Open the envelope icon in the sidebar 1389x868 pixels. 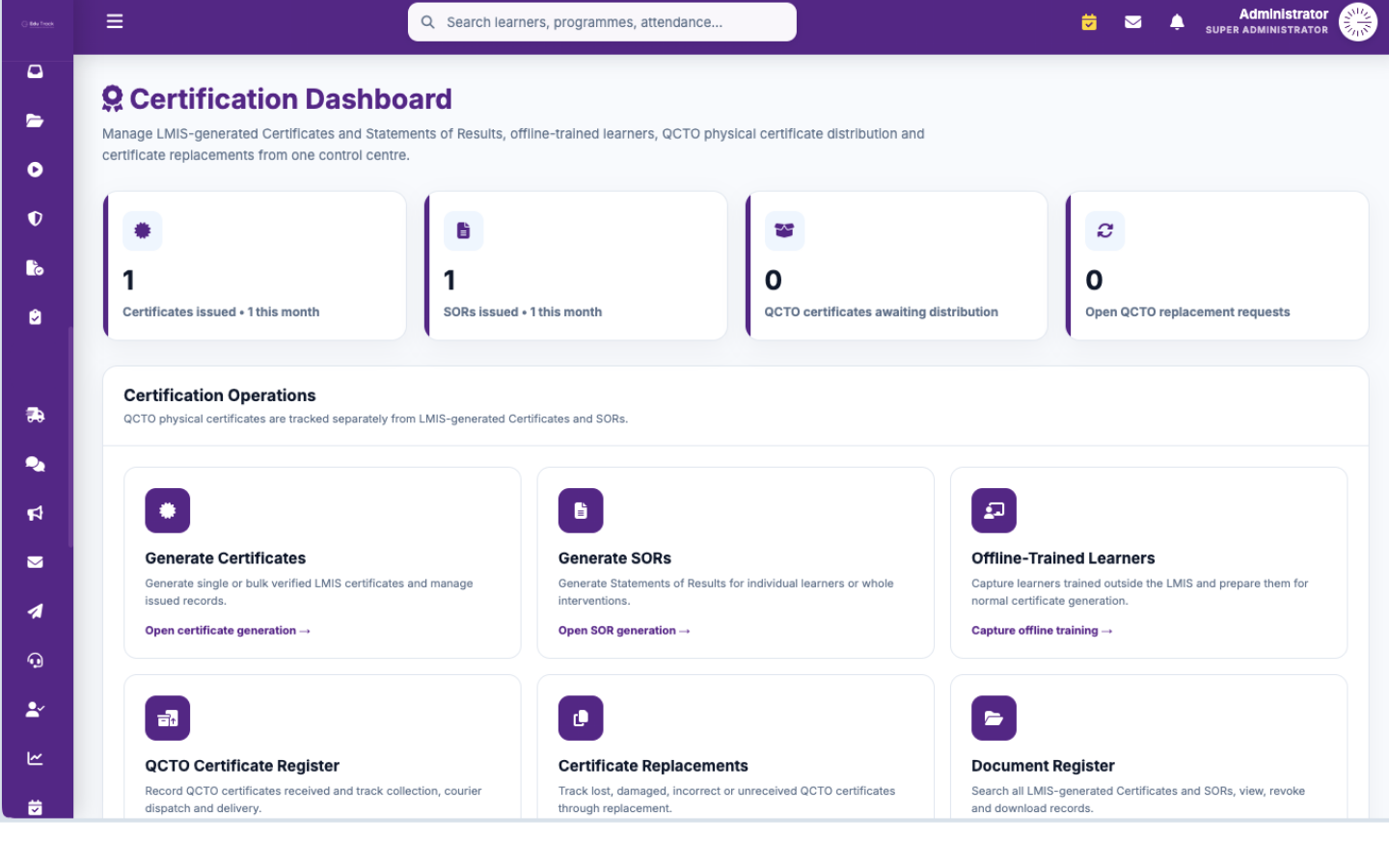(36, 562)
